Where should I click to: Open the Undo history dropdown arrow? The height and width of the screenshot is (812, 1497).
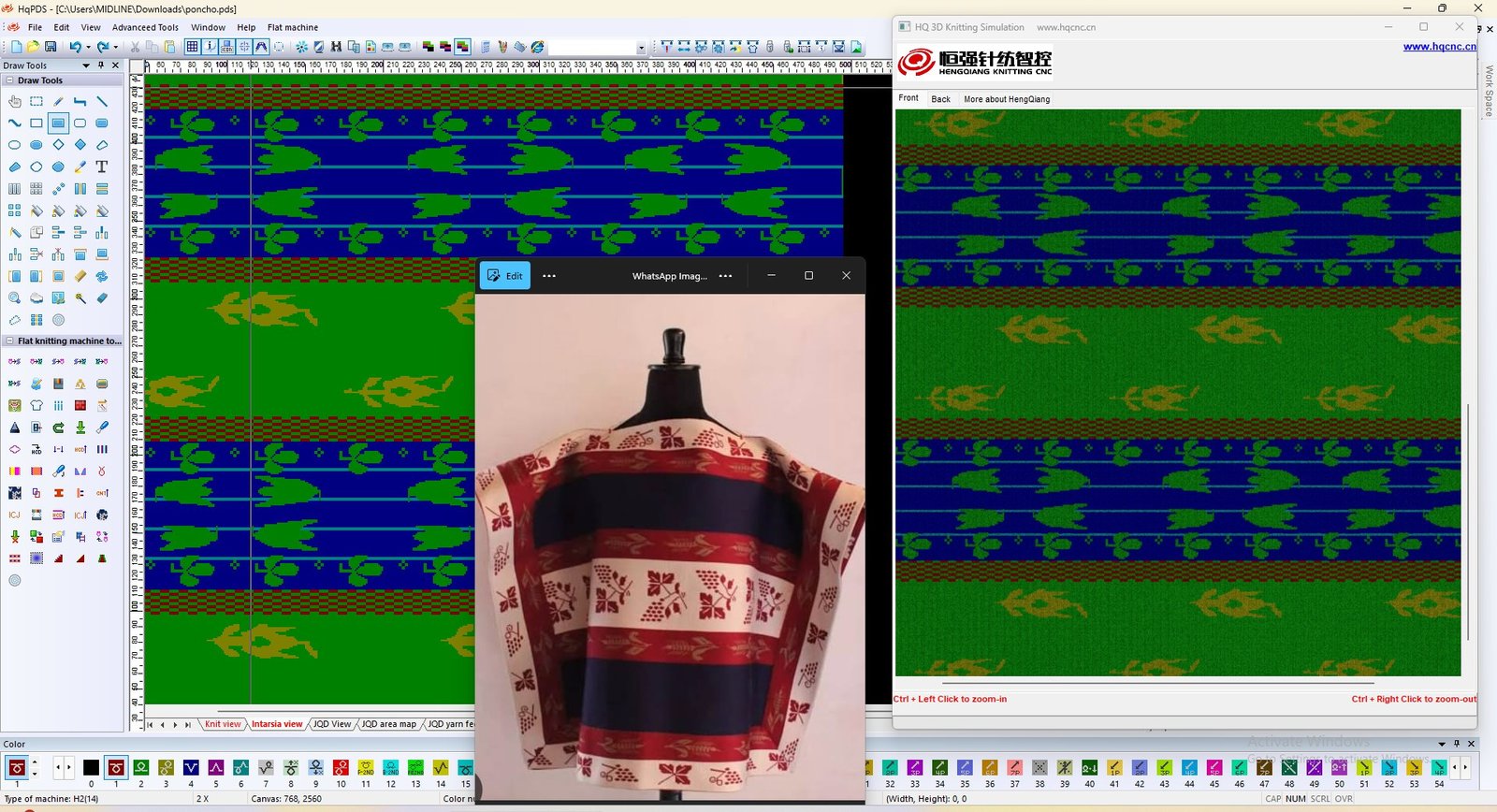[x=88, y=47]
